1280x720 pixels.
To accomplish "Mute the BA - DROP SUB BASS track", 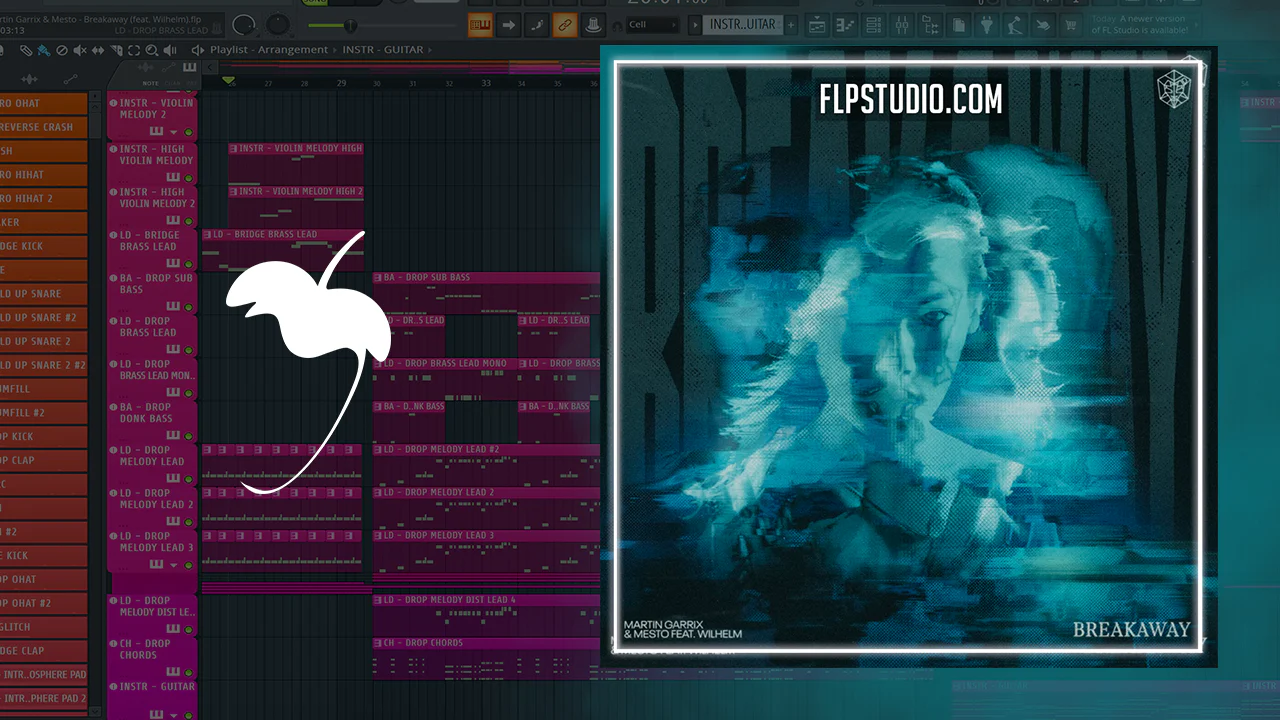I will click(188, 306).
